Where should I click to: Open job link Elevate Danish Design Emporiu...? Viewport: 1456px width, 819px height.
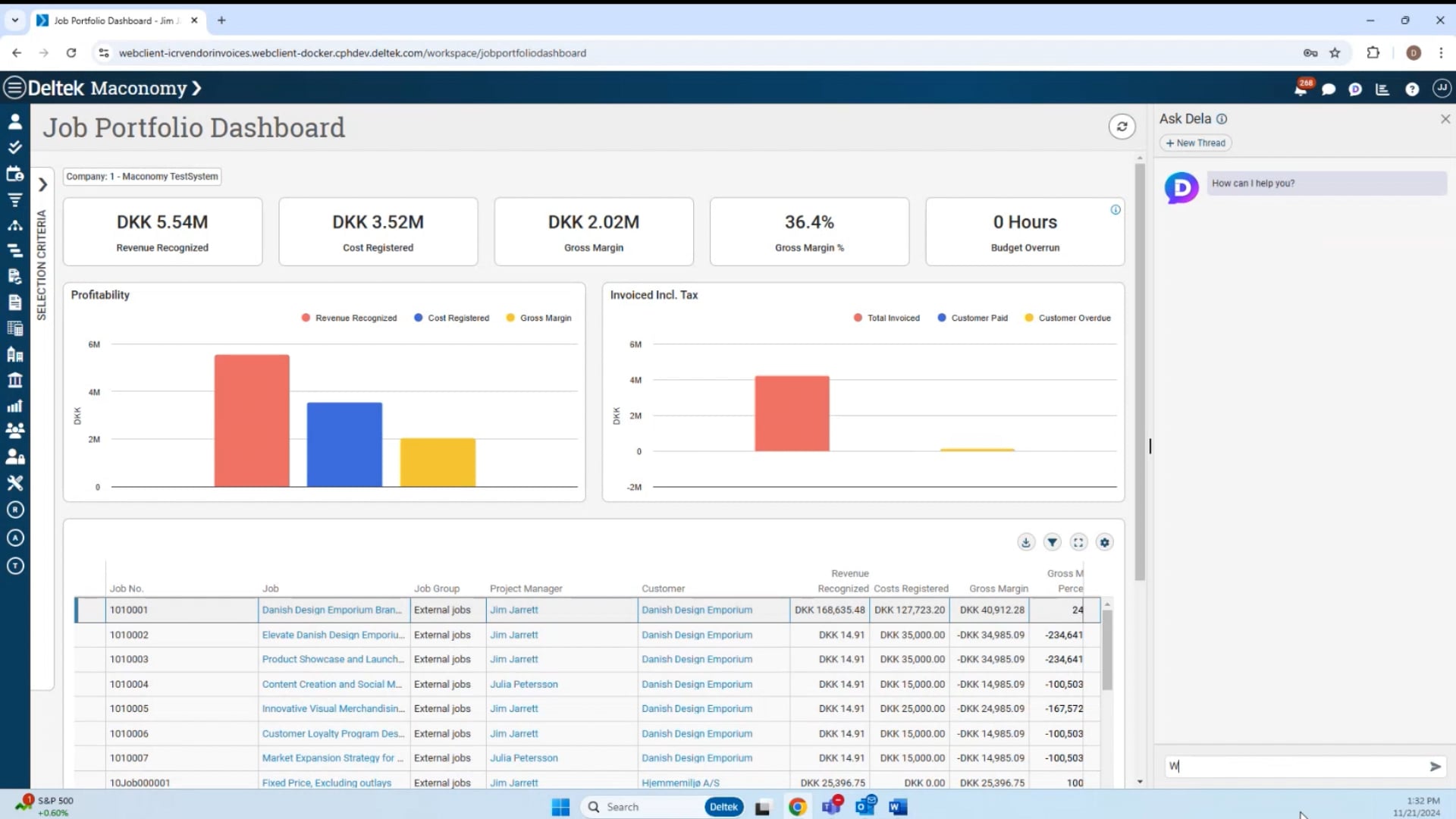333,635
